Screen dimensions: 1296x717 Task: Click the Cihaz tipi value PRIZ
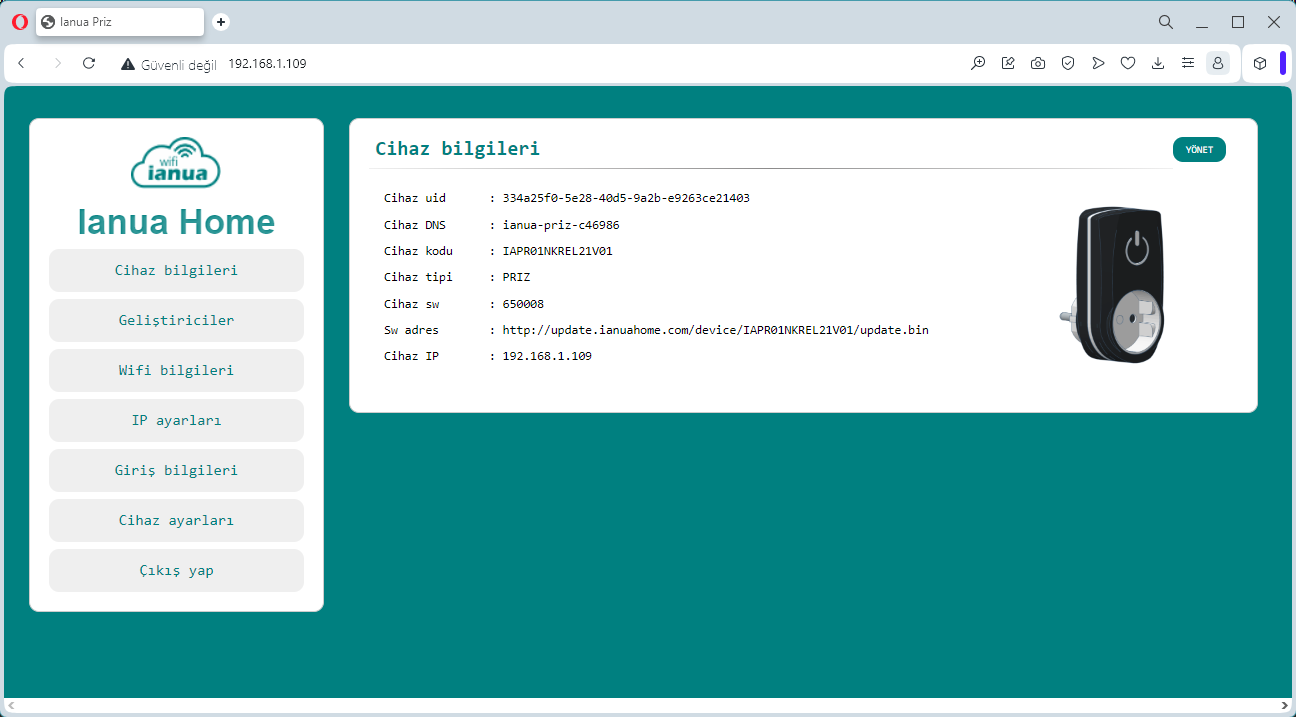coord(516,277)
